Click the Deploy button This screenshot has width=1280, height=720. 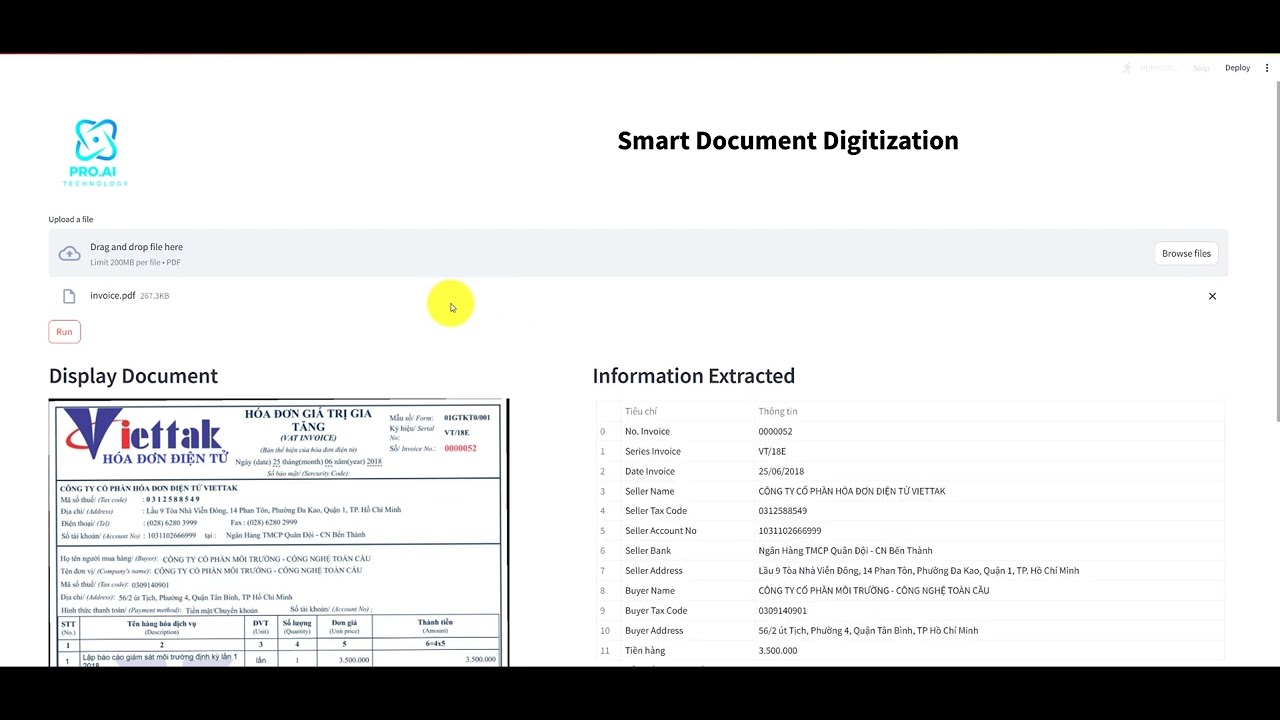click(x=1237, y=68)
